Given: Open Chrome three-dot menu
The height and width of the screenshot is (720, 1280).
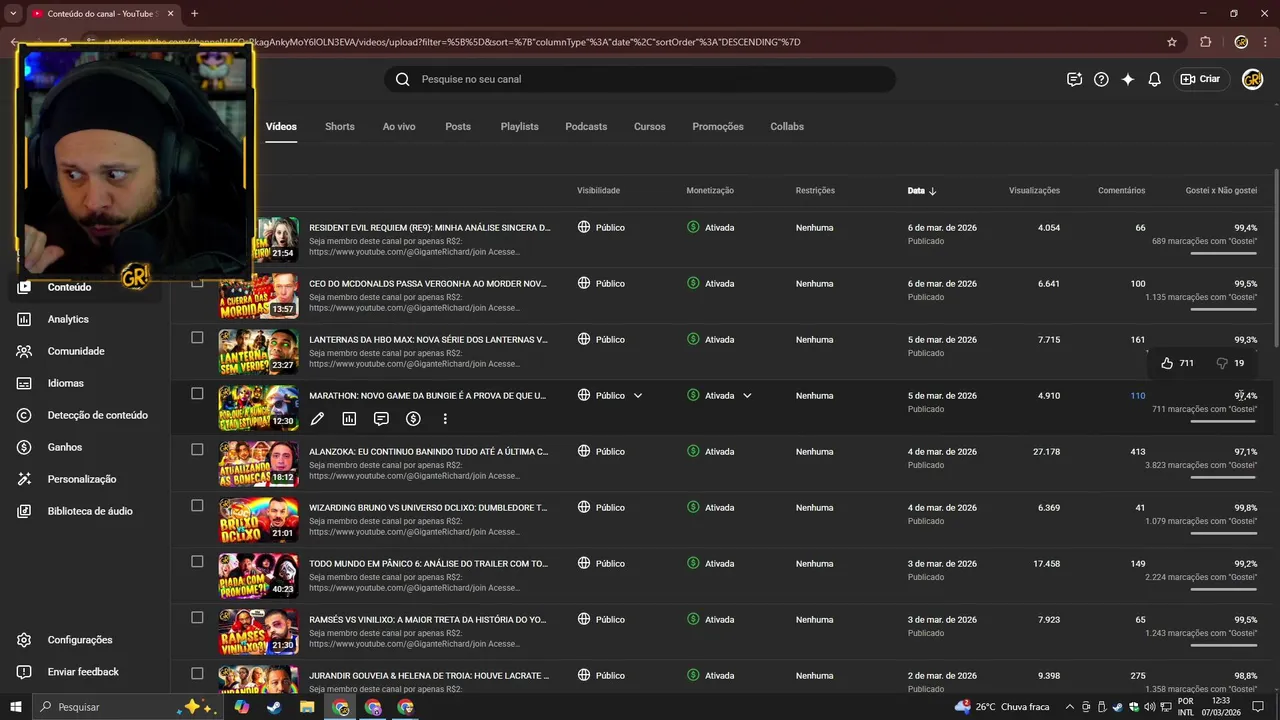Looking at the screenshot, I should point(1266,42).
